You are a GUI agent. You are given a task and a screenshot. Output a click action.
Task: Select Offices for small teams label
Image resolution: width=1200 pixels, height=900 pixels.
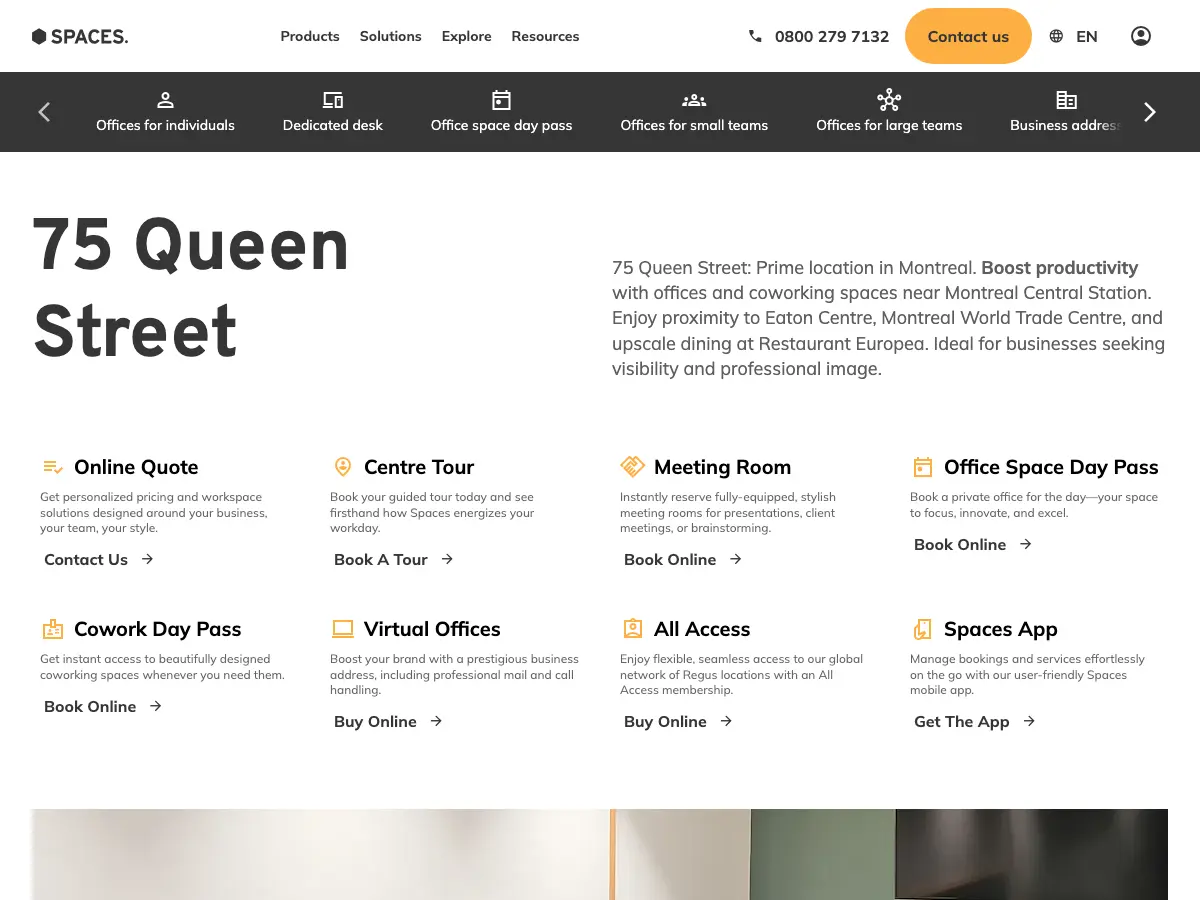694,125
